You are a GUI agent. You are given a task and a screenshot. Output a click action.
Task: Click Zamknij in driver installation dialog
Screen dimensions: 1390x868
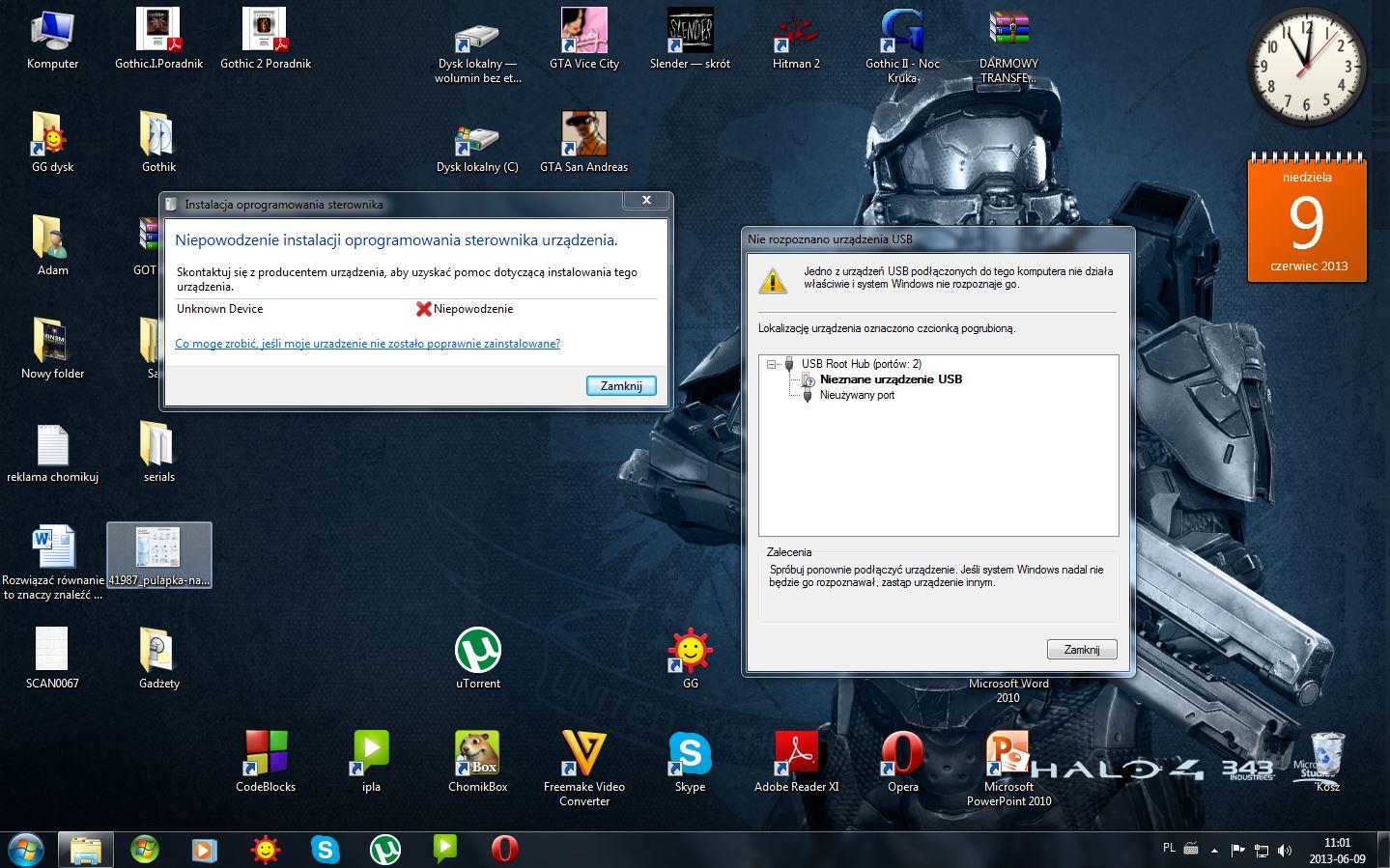click(x=621, y=385)
